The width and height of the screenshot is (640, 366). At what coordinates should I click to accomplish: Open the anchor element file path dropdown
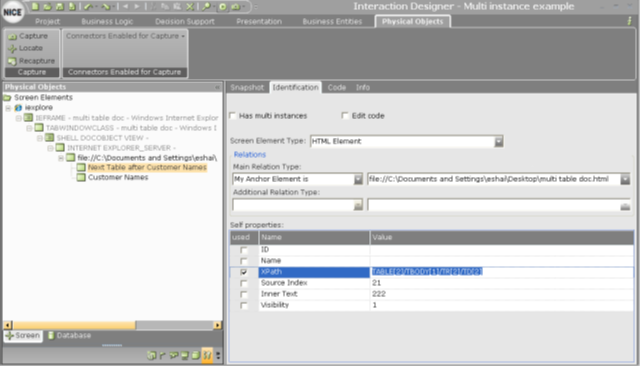coord(625,179)
